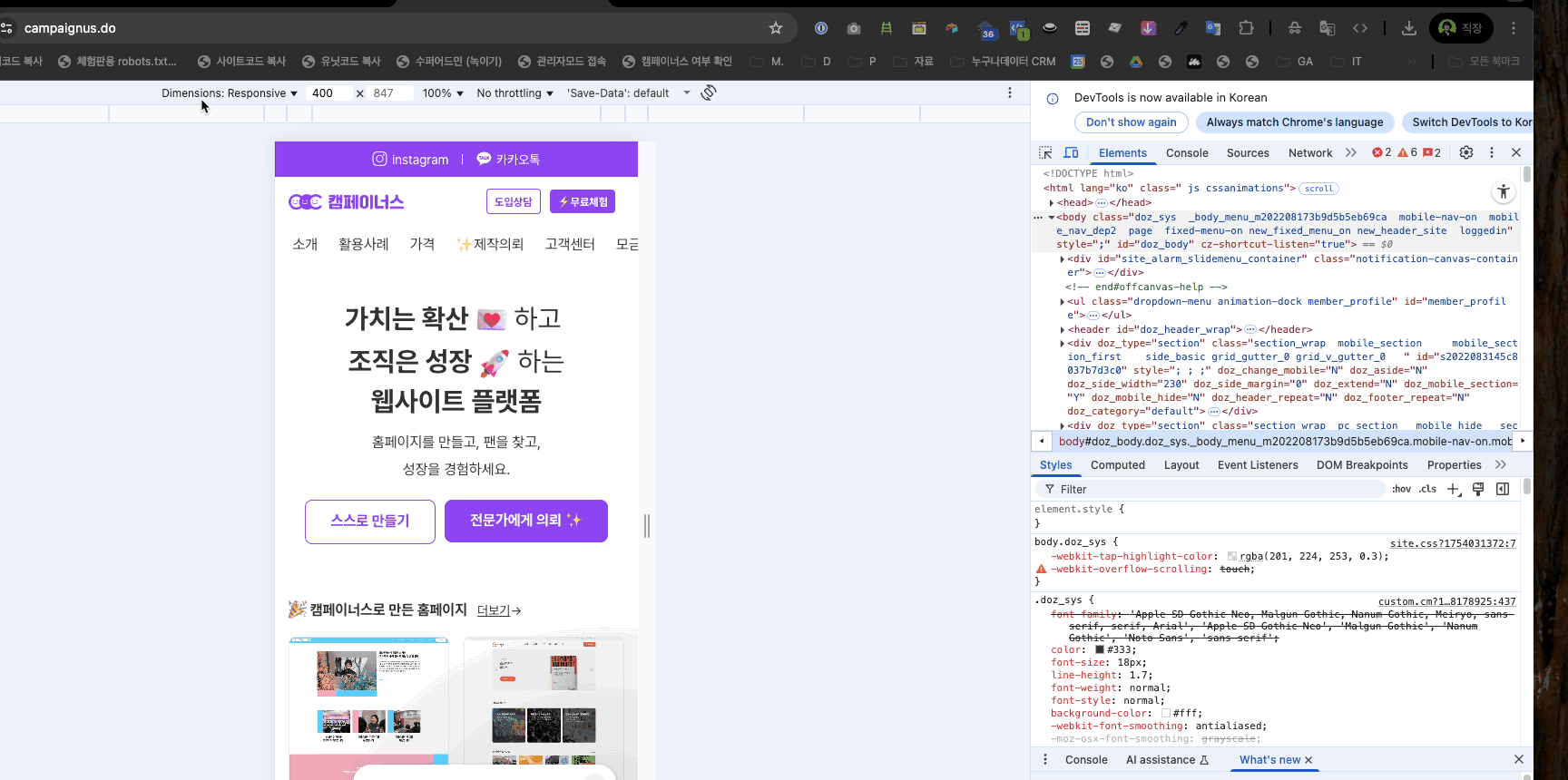Screen dimensions: 1568x780
Task: Expand the head element node
Action: click(x=1052, y=203)
